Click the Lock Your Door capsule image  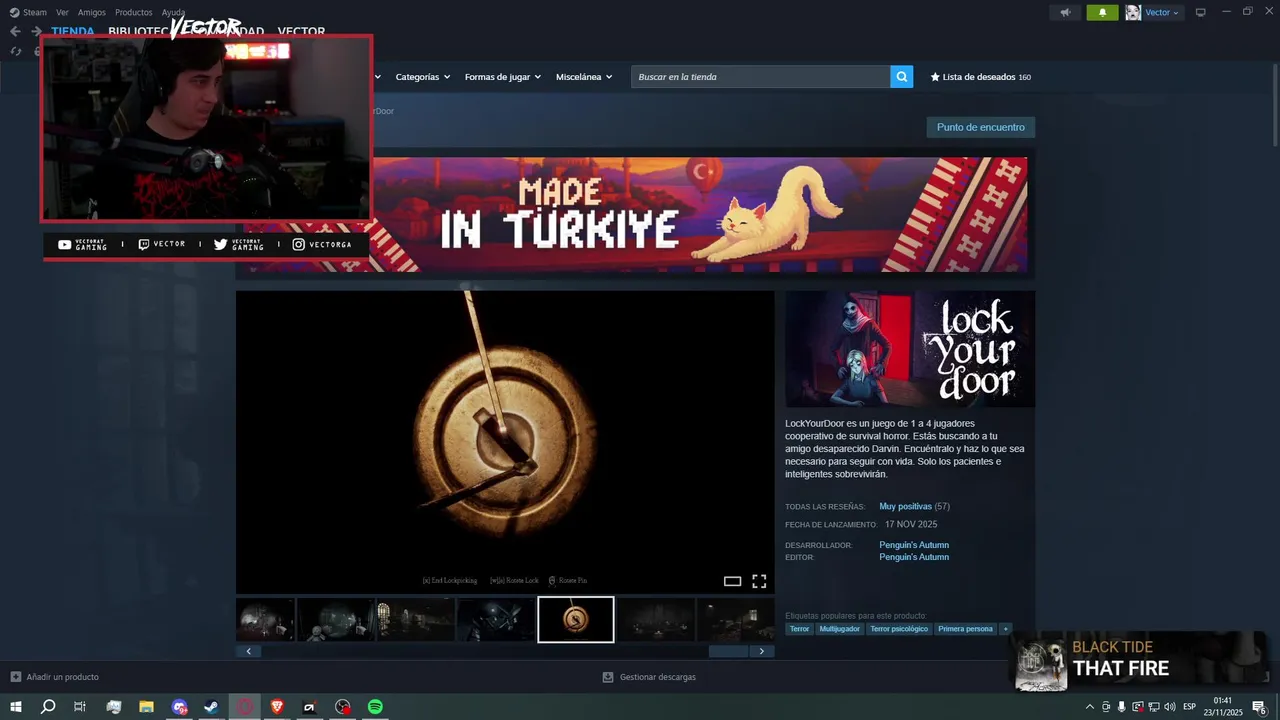(910, 348)
